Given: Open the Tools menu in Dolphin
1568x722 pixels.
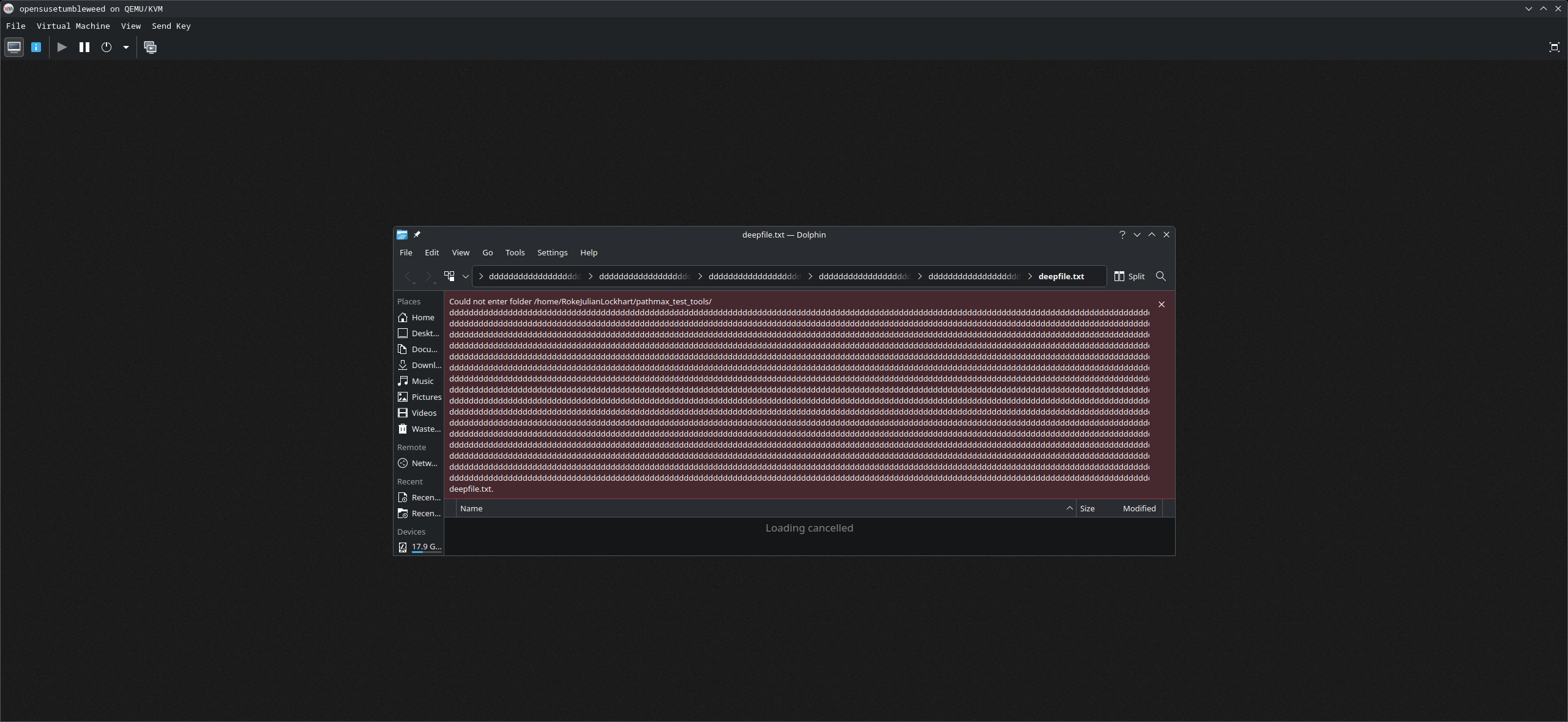Looking at the screenshot, I should [x=515, y=252].
